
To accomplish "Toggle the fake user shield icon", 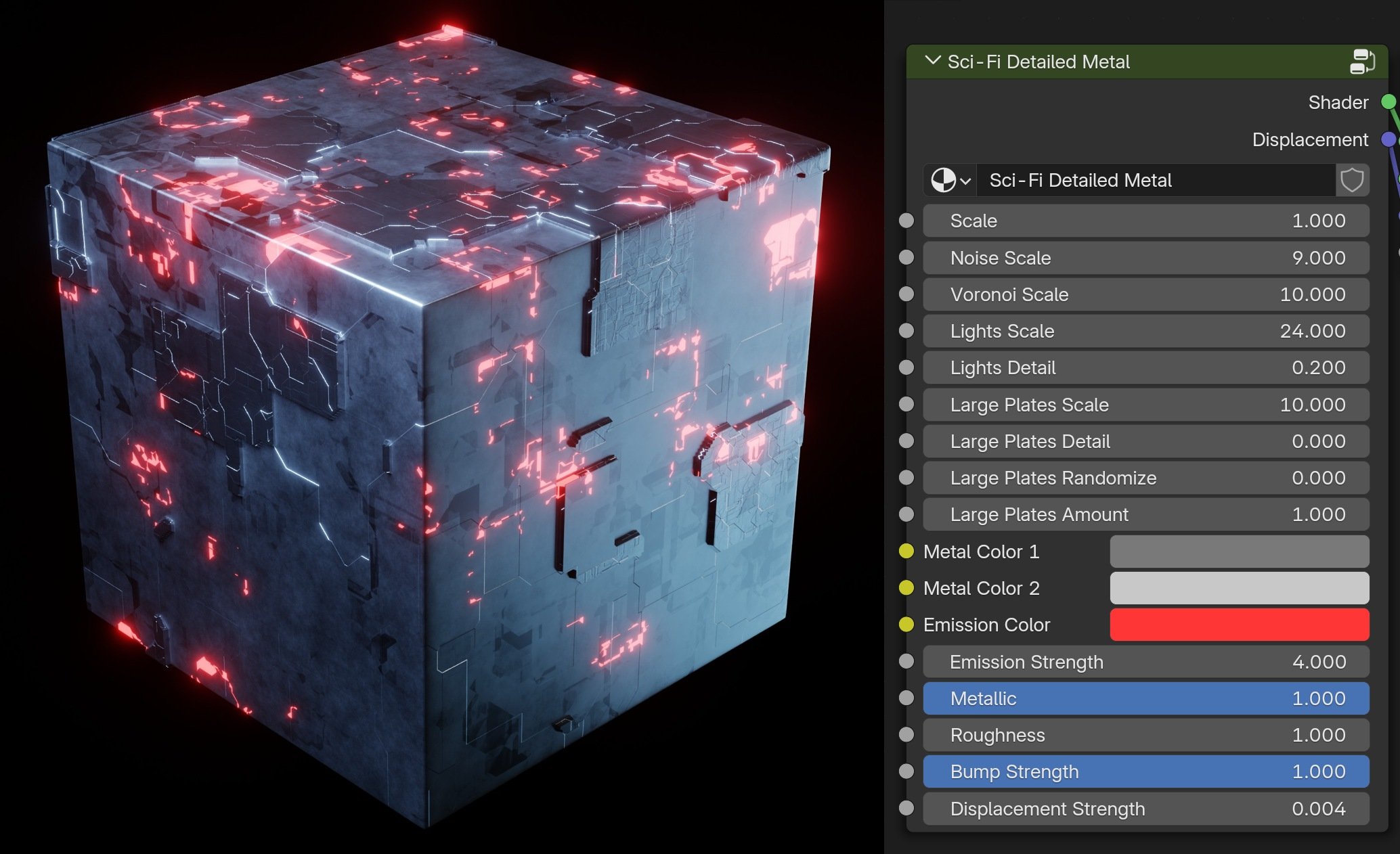I will tap(1352, 181).
